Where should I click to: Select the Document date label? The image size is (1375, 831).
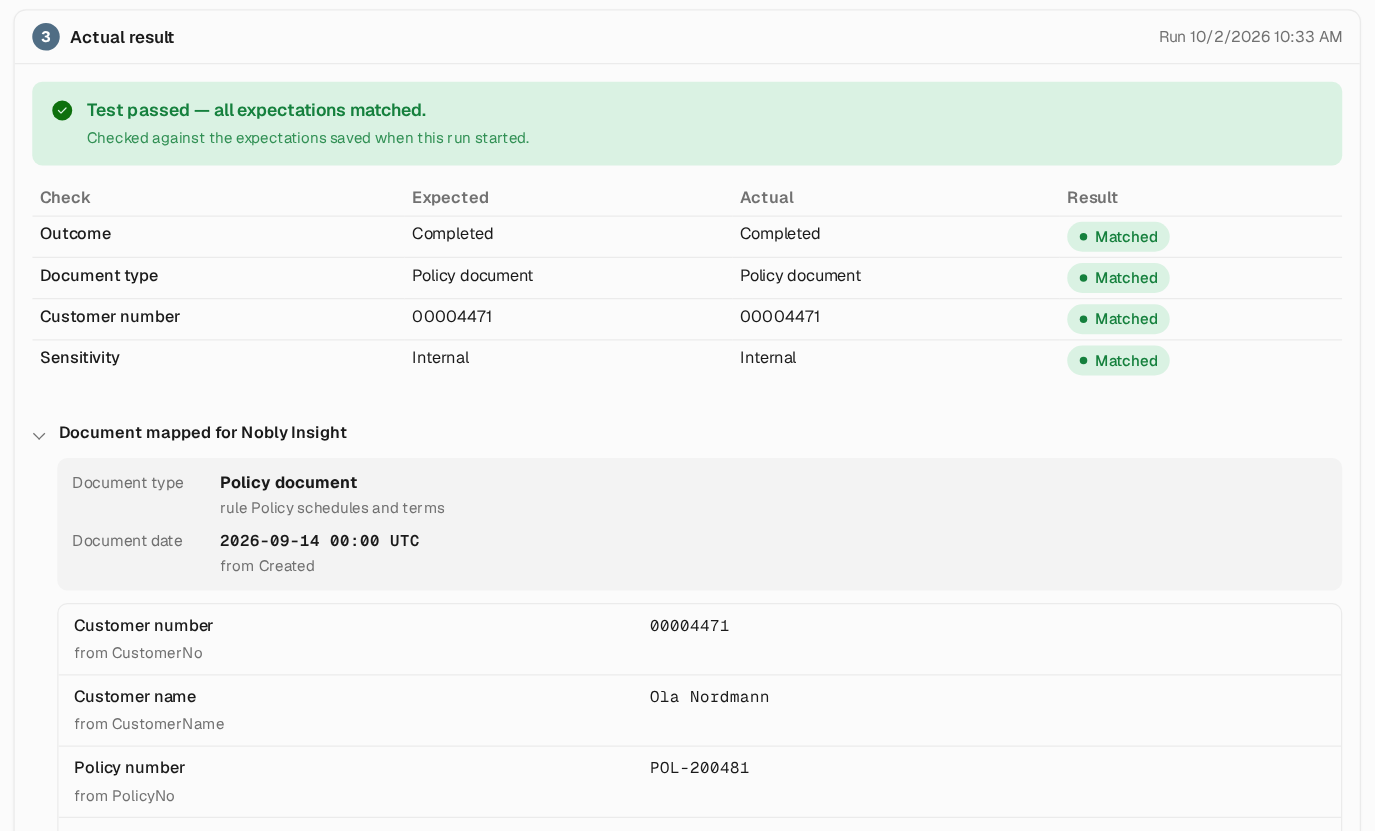tap(127, 541)
